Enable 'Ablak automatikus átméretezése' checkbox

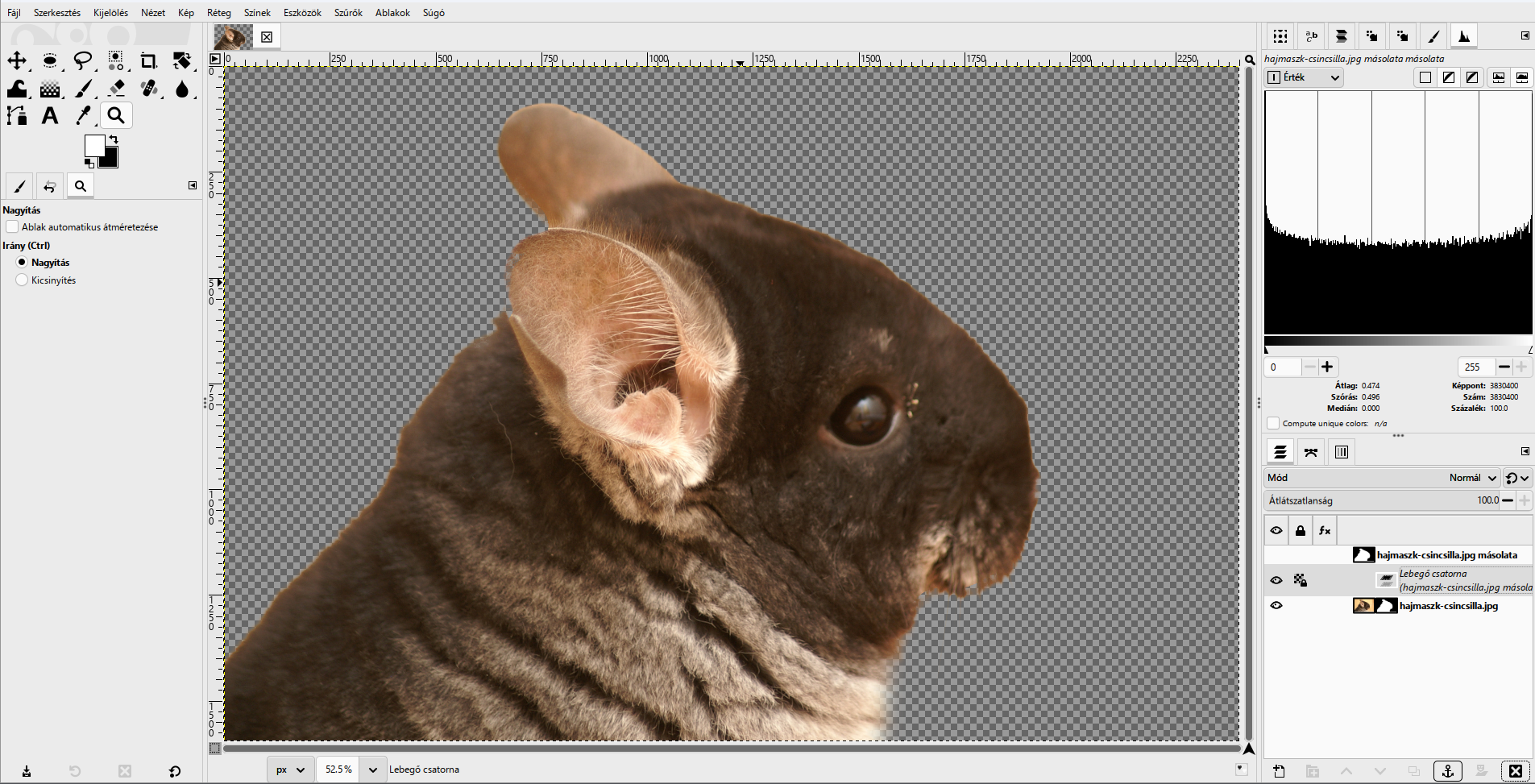pos(12,227)
